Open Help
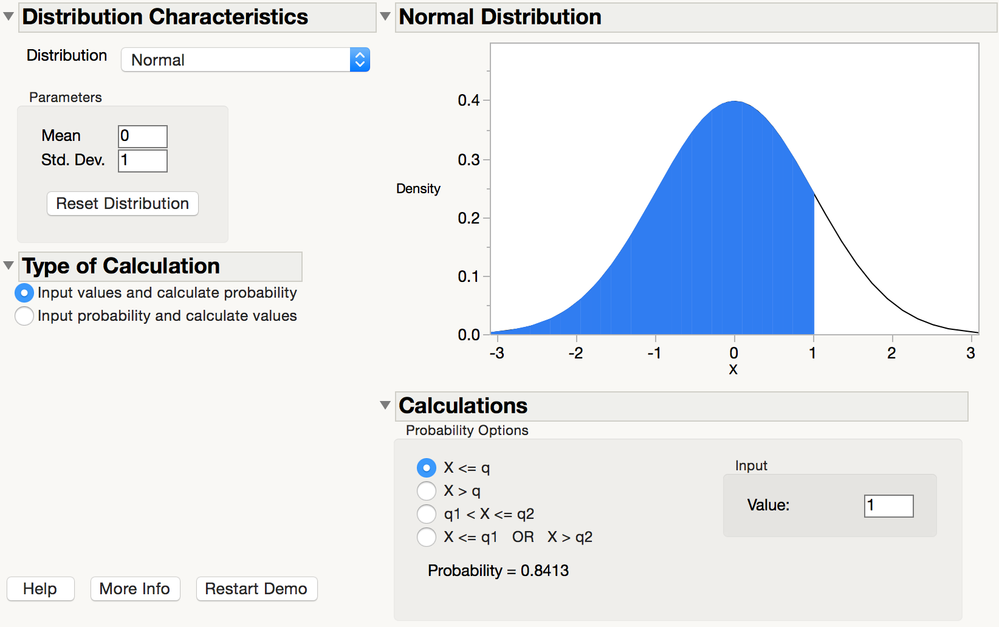 40,588
